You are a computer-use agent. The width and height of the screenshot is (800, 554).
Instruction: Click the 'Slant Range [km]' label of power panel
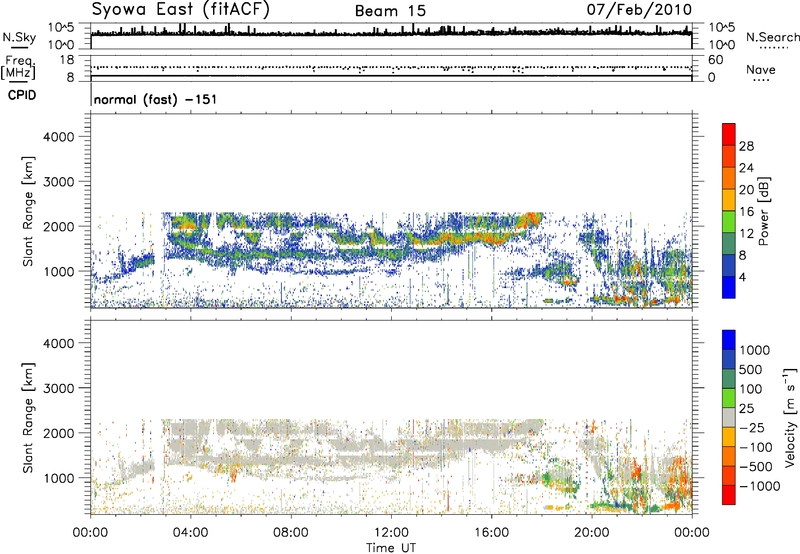[28, 211]
